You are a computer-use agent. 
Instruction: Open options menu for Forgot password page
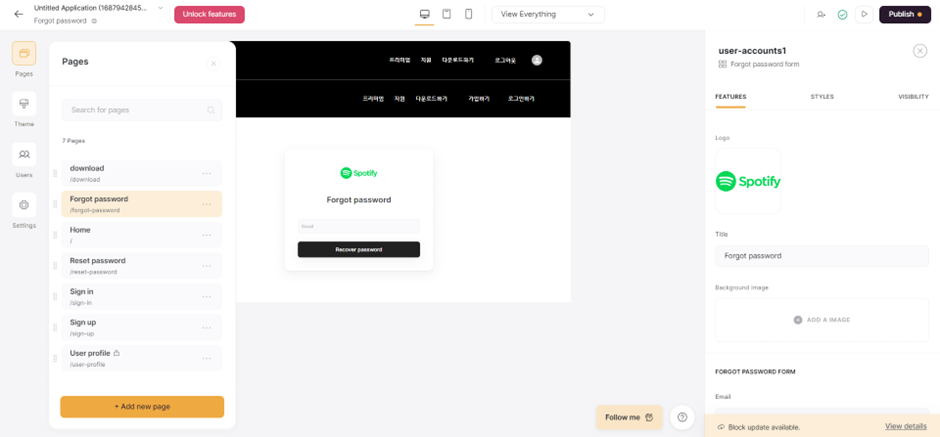207,204
